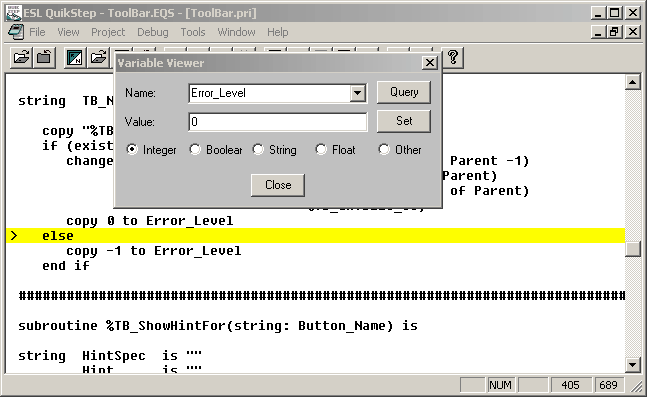Click the highlighted 'else' code line

coord(316,236)
